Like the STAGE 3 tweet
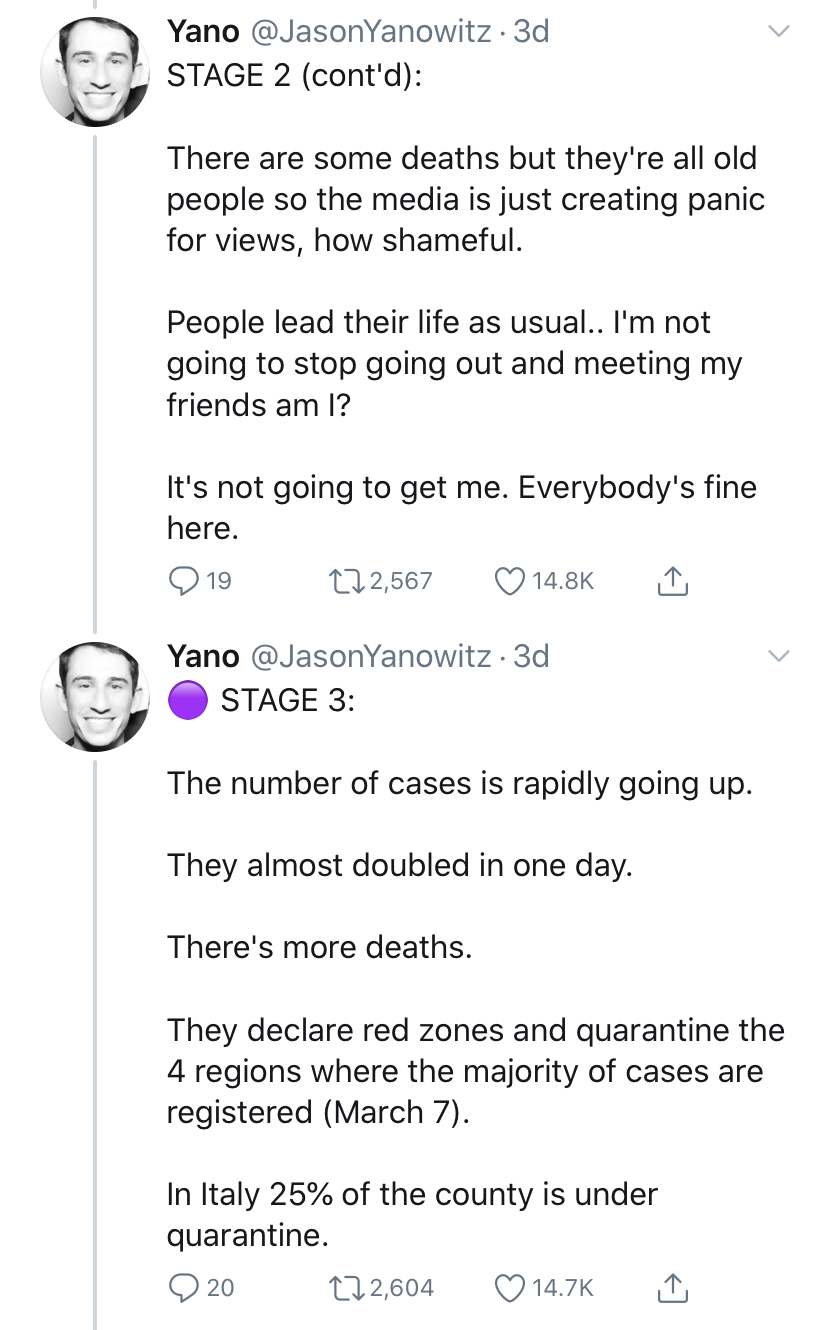This screenshot has width=828, height=1330. [x=512, y=1287]
